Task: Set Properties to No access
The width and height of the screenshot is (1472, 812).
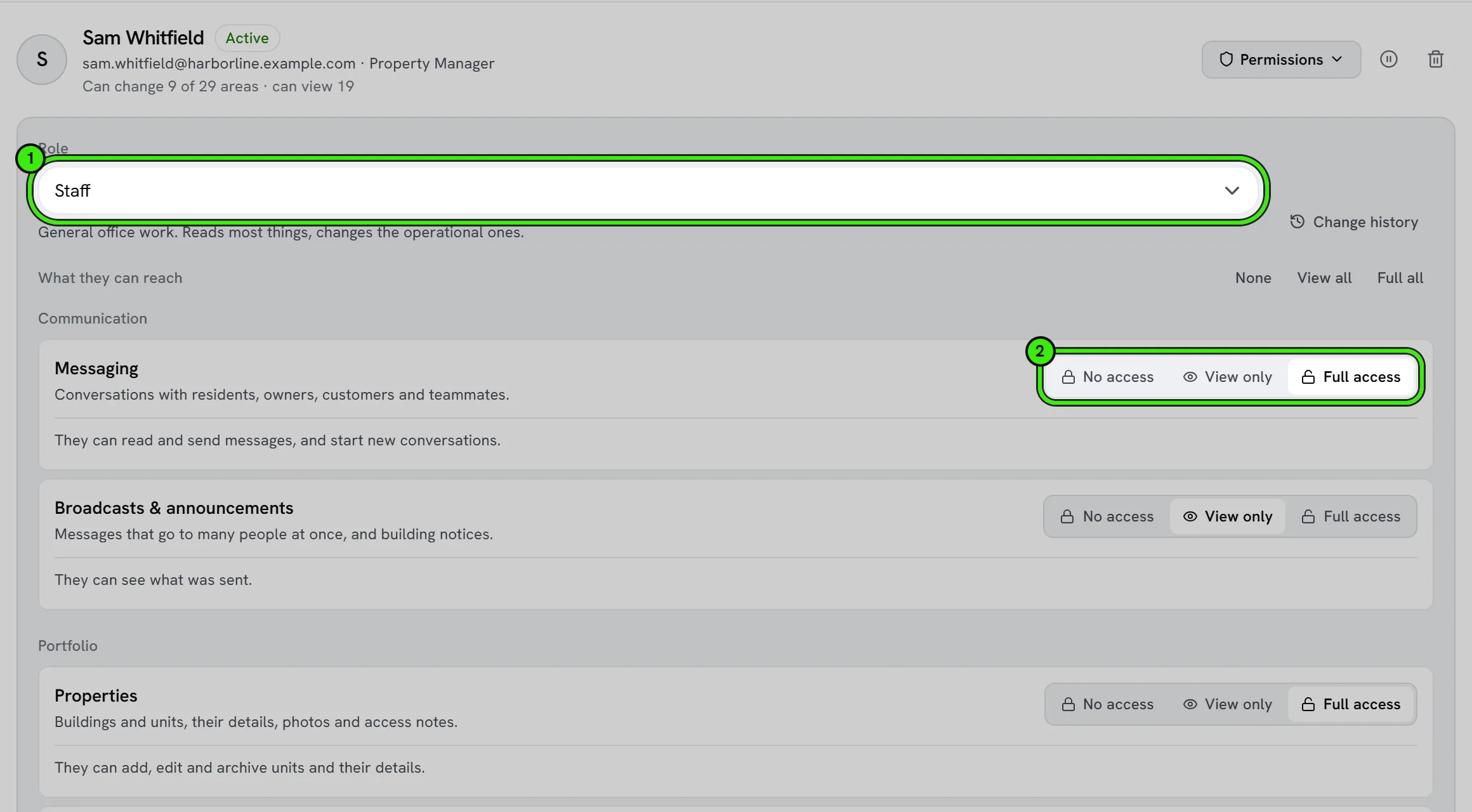Action: click(1107, 704)
